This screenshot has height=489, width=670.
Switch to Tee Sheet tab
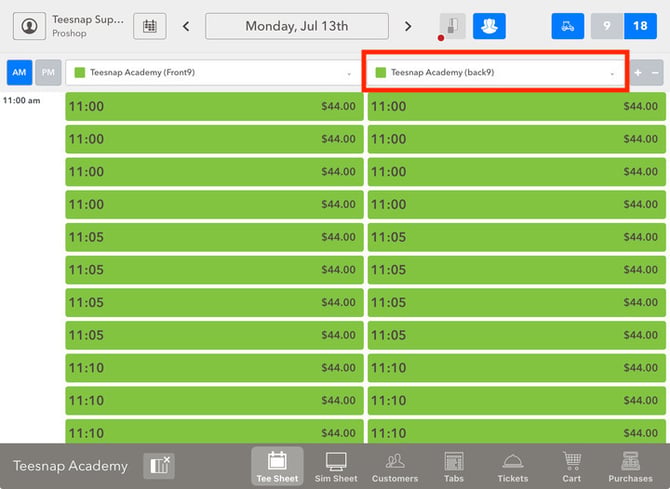click(x=277, y=466)
